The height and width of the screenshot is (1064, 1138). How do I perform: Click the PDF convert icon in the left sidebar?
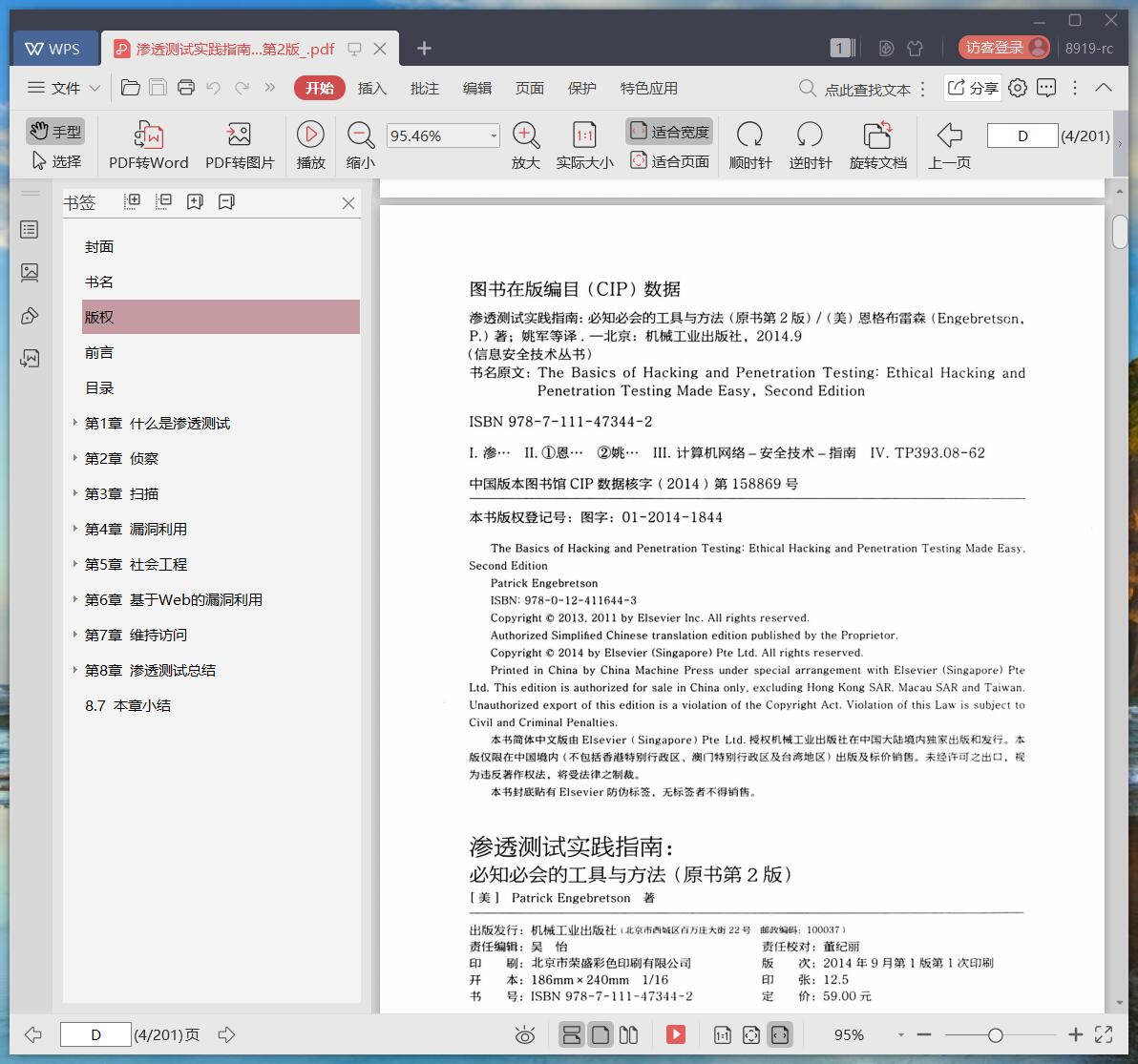[30, 358]
